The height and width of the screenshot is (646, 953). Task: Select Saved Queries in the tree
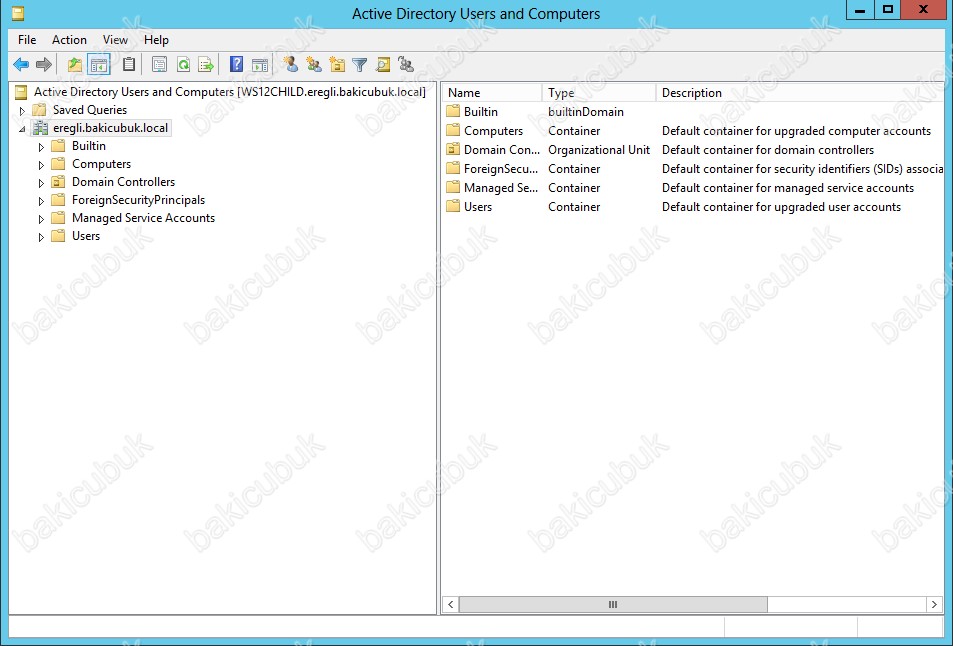(x=90, y=110)
